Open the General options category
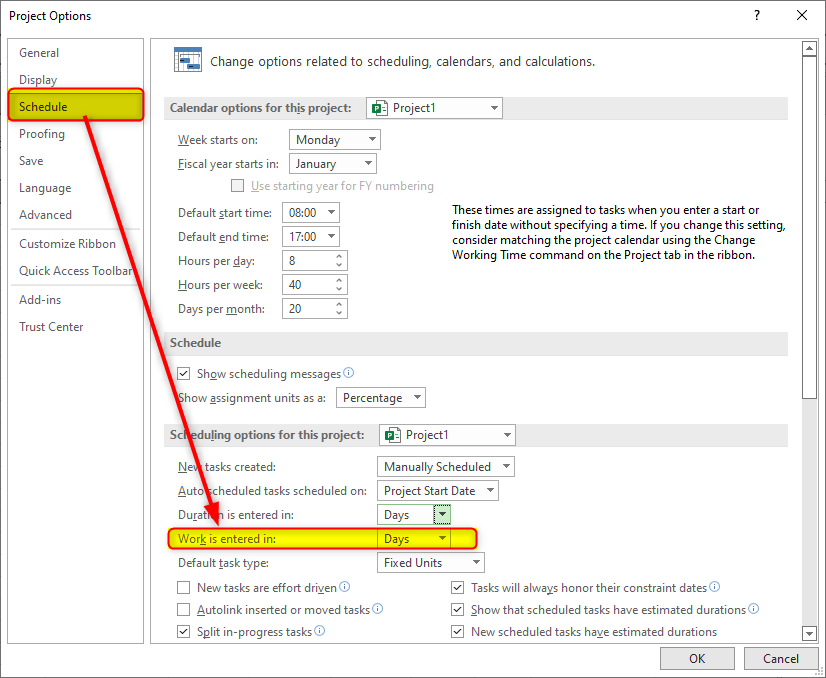Image resolution: width=826 pixels, height=678 pixels. (x=39, y=53)
